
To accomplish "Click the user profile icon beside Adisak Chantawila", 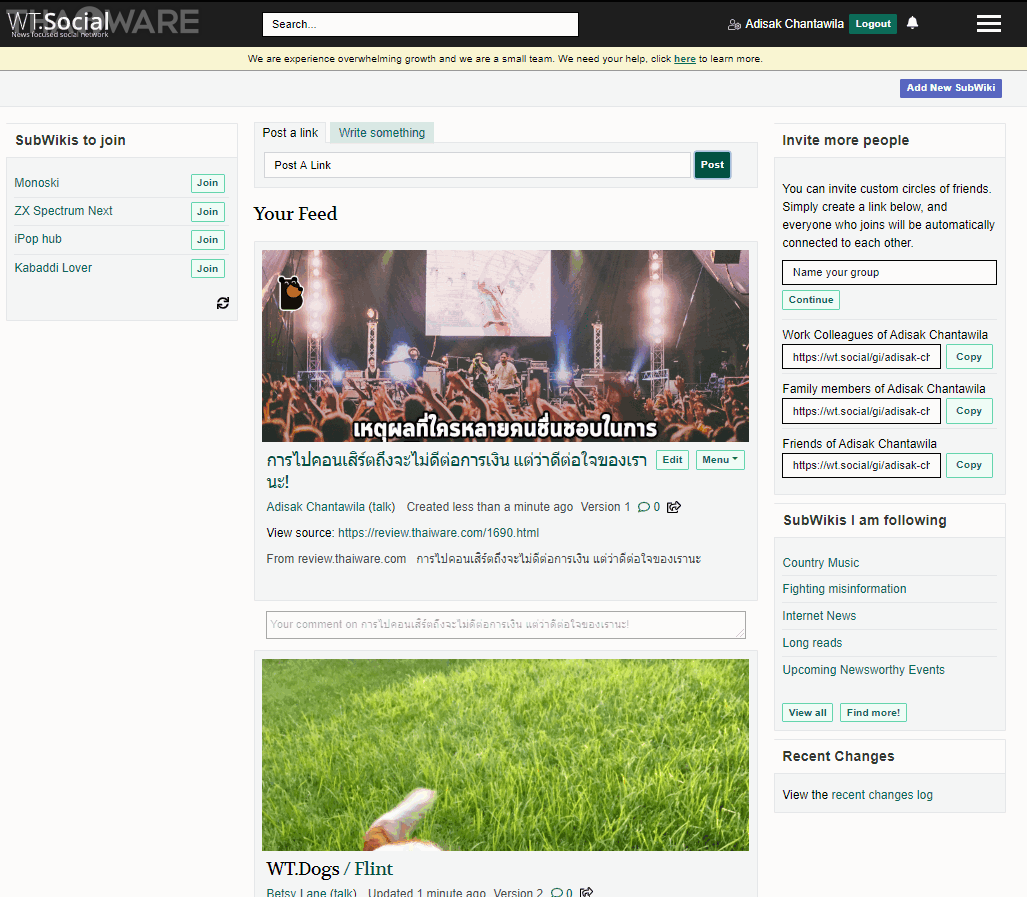I will tap(734, 24).
